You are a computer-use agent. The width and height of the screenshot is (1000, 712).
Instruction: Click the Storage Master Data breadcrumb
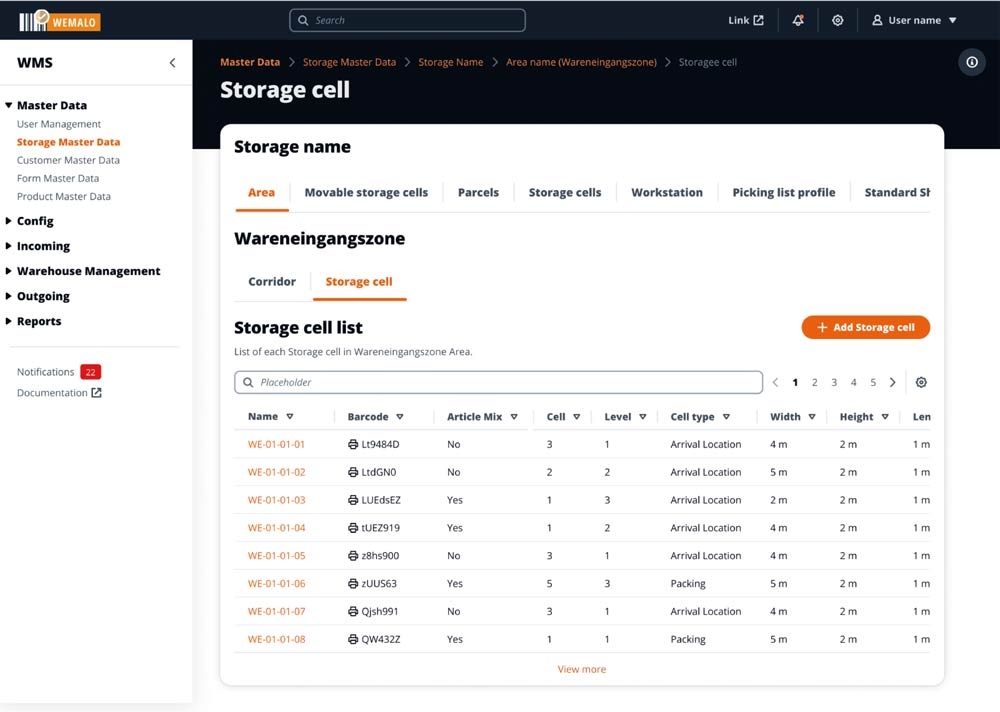pos(349,62)
